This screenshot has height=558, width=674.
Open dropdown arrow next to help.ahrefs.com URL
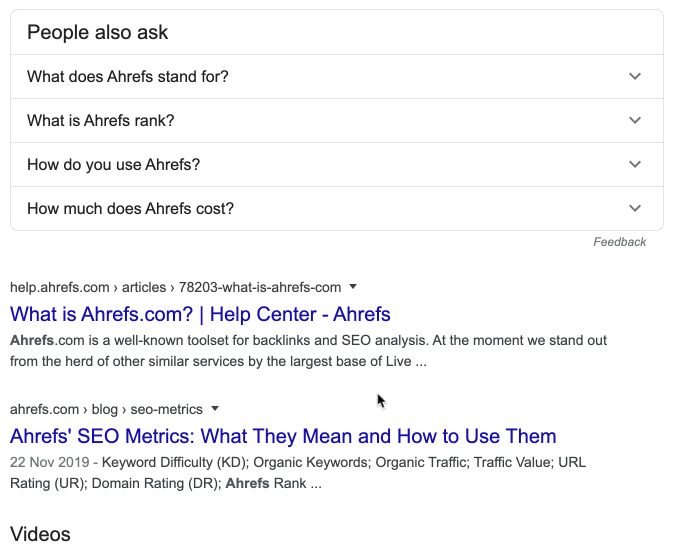[x=353, y=287]
